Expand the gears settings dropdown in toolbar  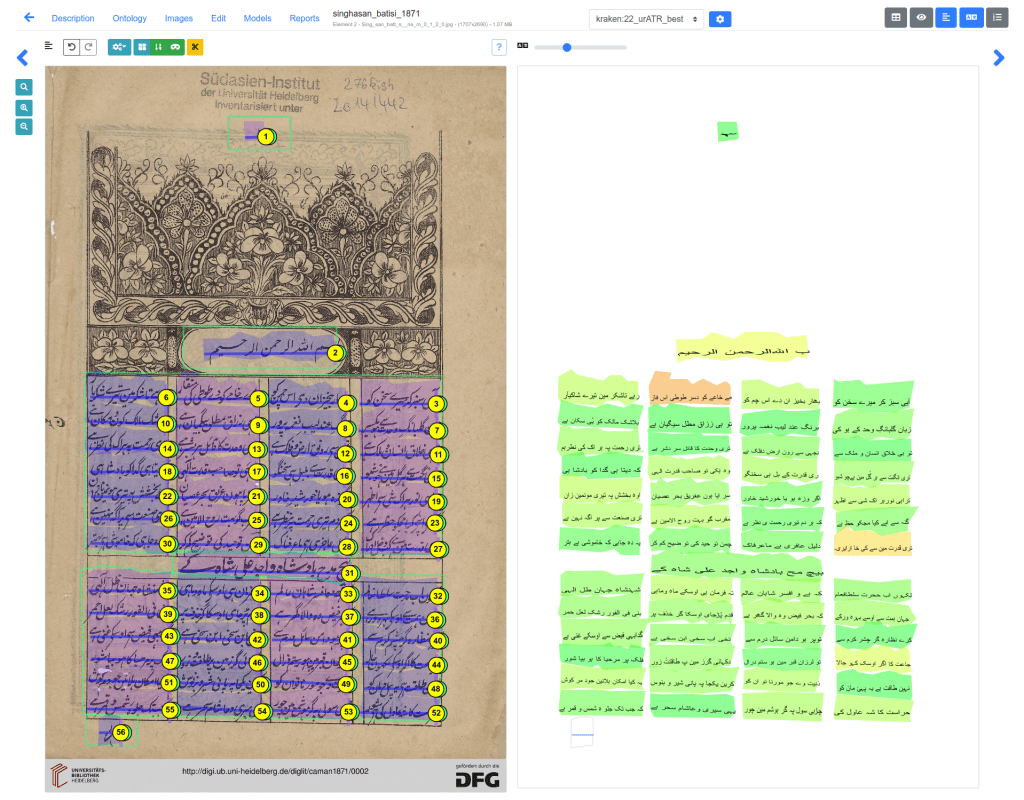(119, 47)
